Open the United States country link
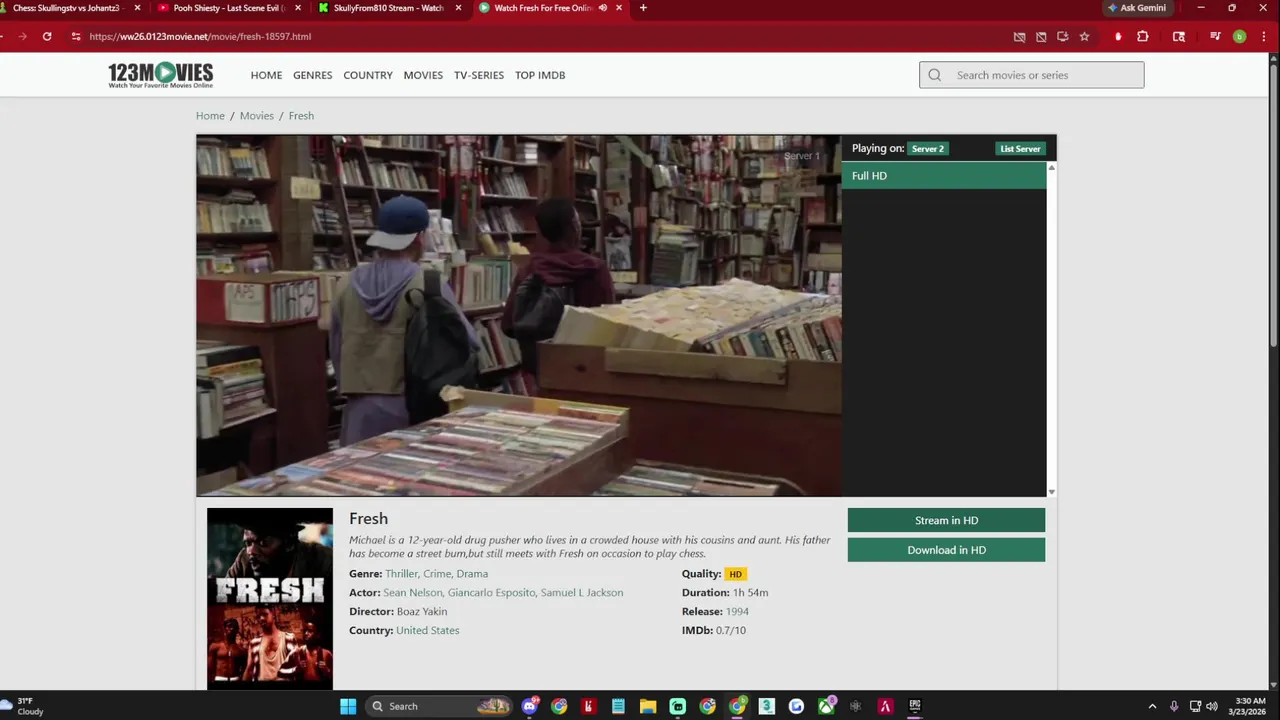1280x720 pixels. (x=427, y=631)
